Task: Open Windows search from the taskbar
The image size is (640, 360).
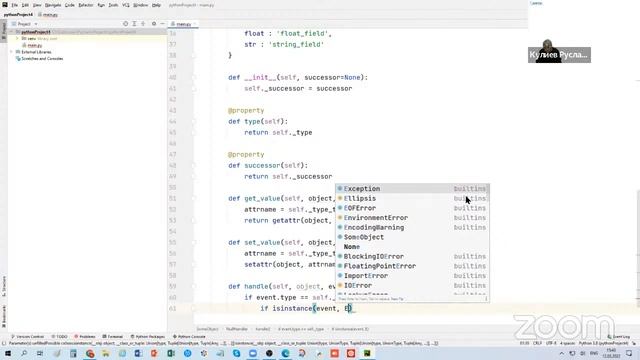Action: click(24, 353)
